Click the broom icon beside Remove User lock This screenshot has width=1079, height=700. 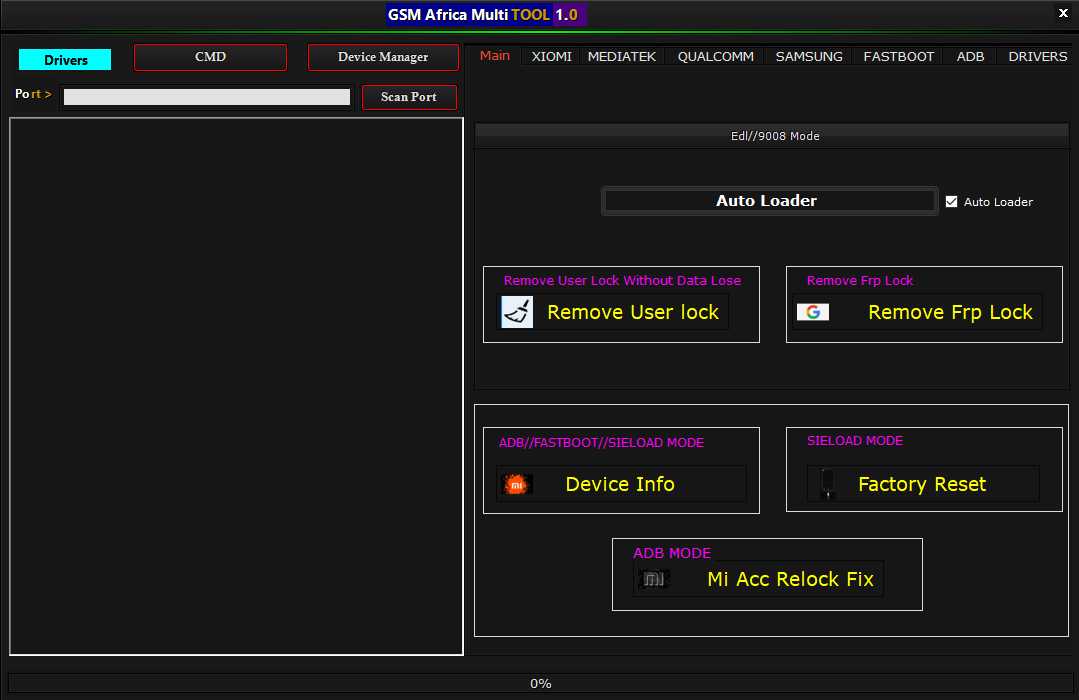click(x=517, y=312)
